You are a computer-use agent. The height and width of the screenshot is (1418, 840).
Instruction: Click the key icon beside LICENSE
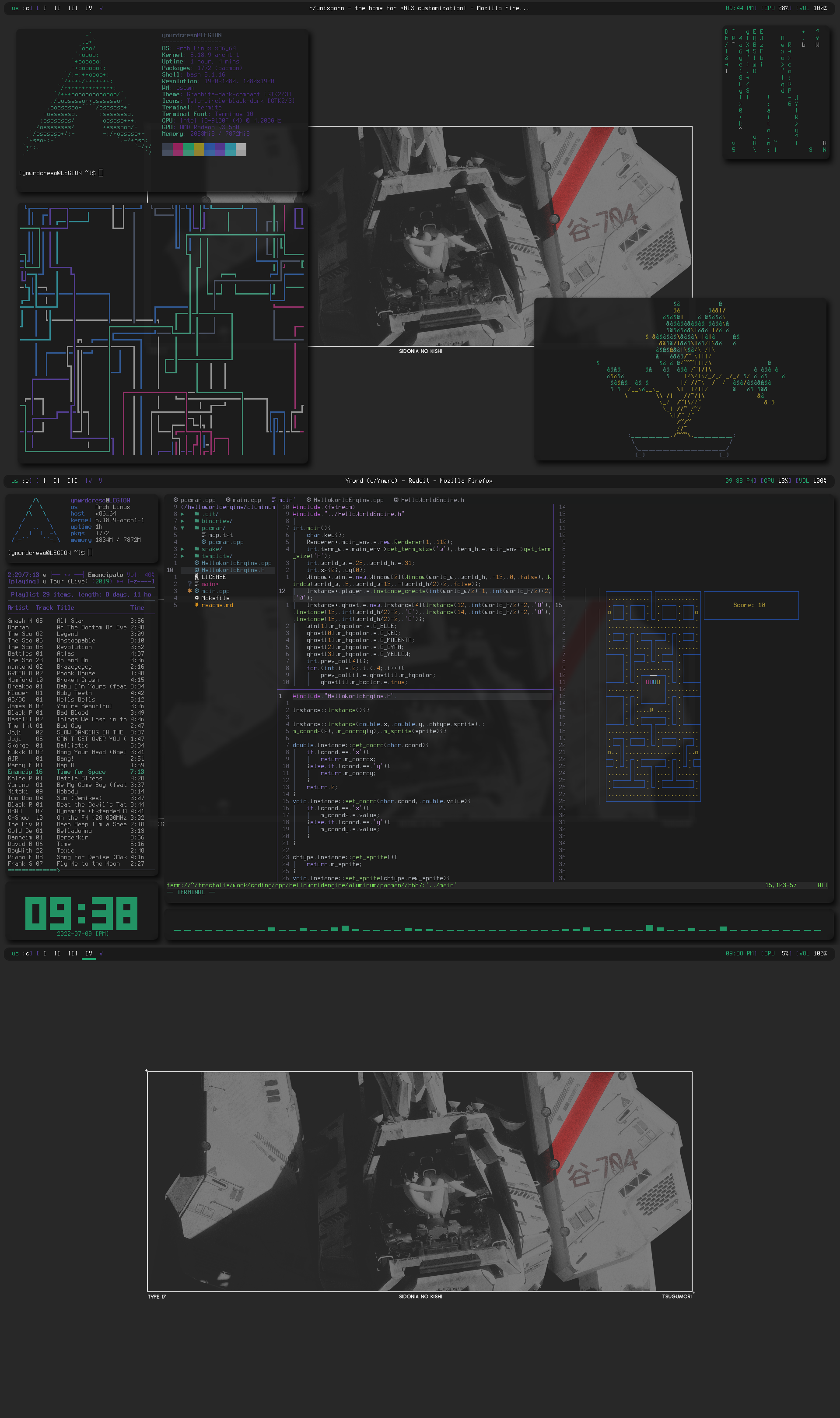pos(196,577)
